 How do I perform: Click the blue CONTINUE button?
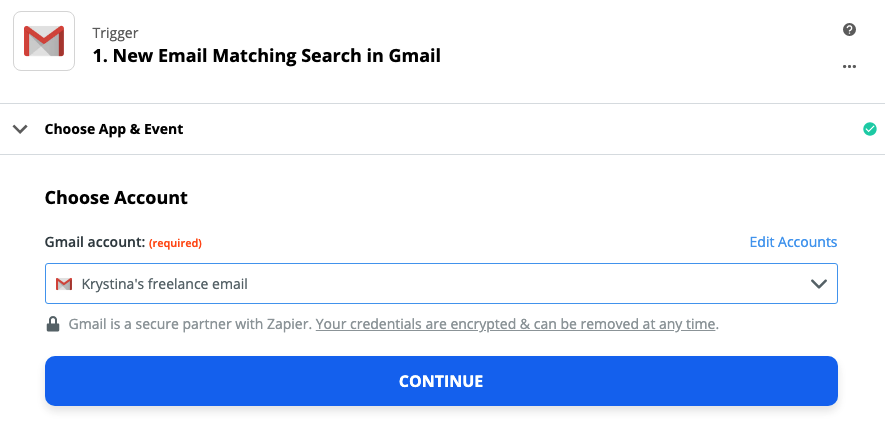point(441,381)
